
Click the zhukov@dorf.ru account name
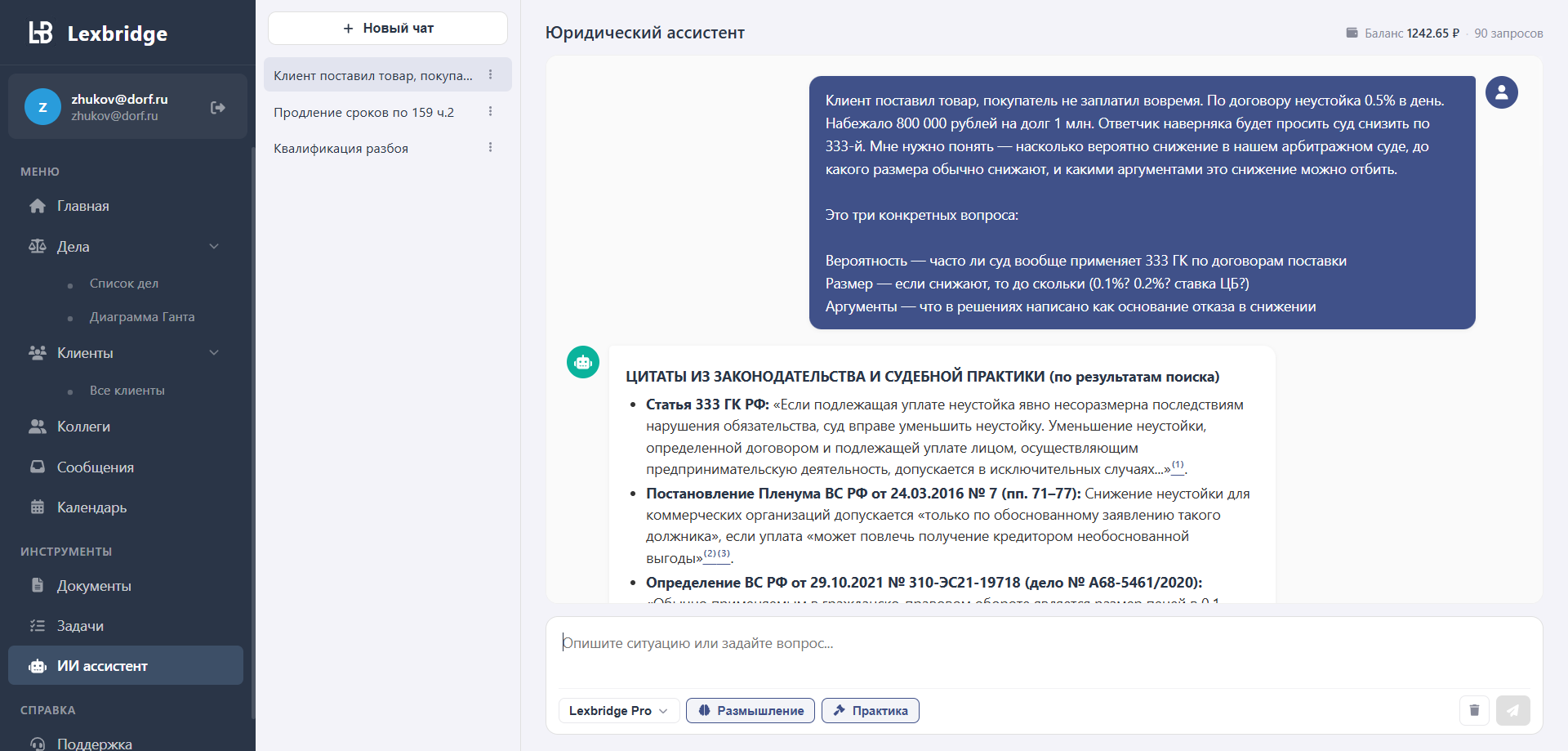coord(119,99)
